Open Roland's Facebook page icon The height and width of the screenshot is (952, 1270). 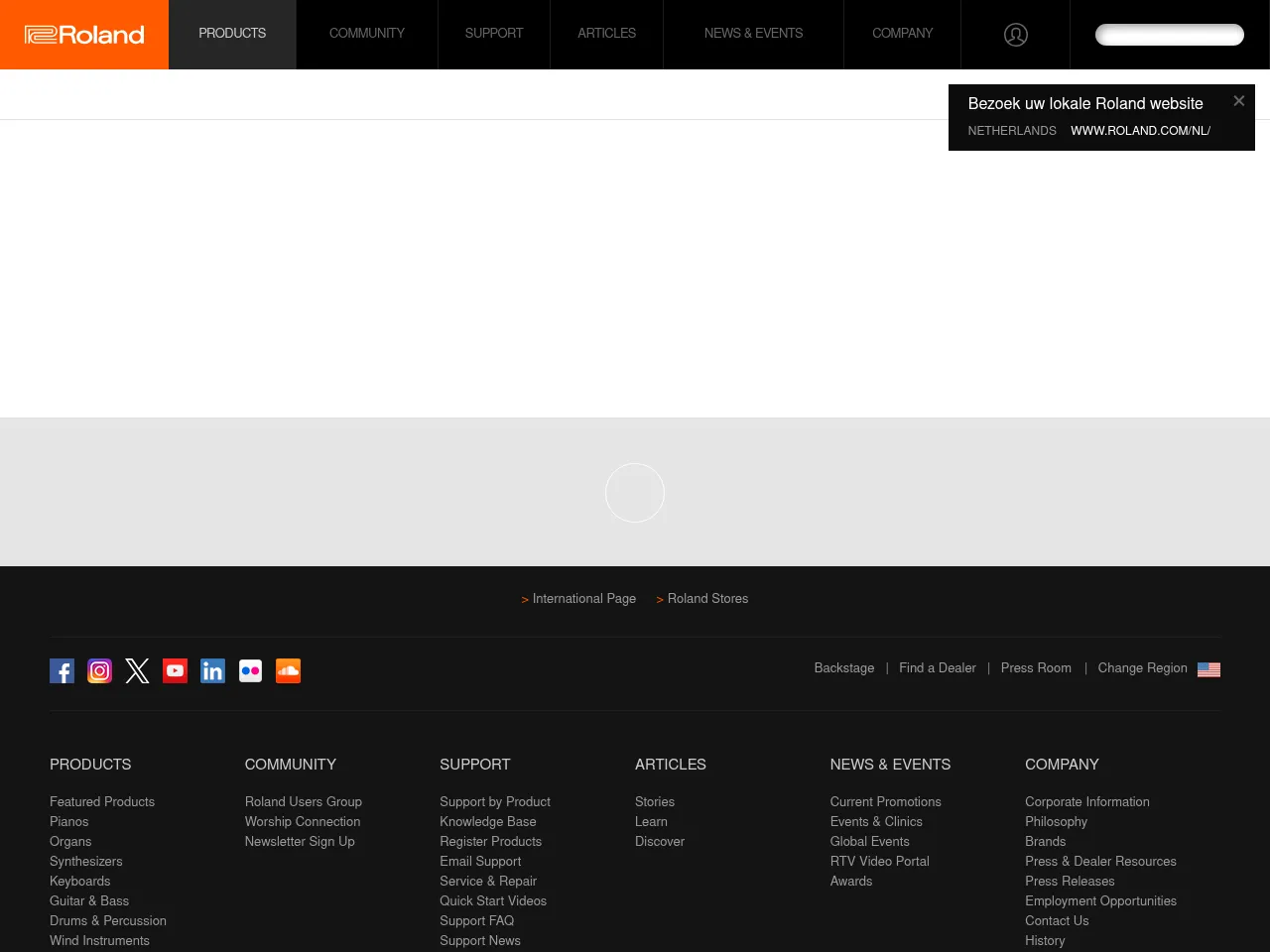point(62,671)
